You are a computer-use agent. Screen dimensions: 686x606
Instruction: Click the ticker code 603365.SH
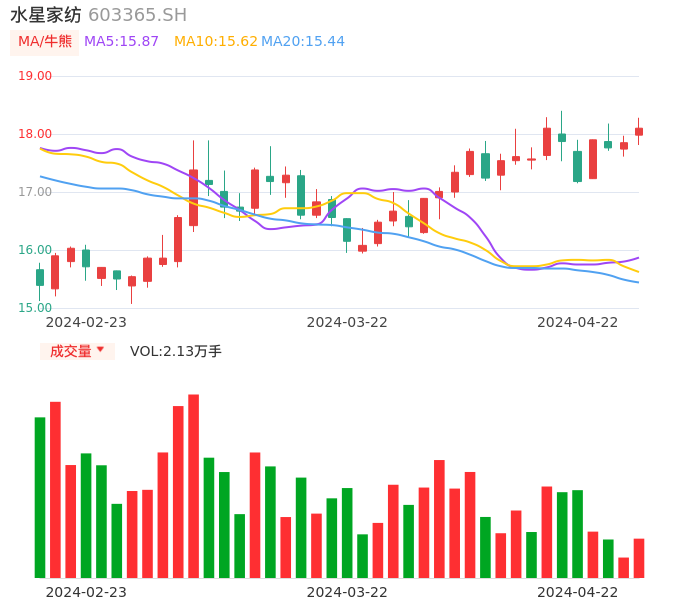point(137,15)
